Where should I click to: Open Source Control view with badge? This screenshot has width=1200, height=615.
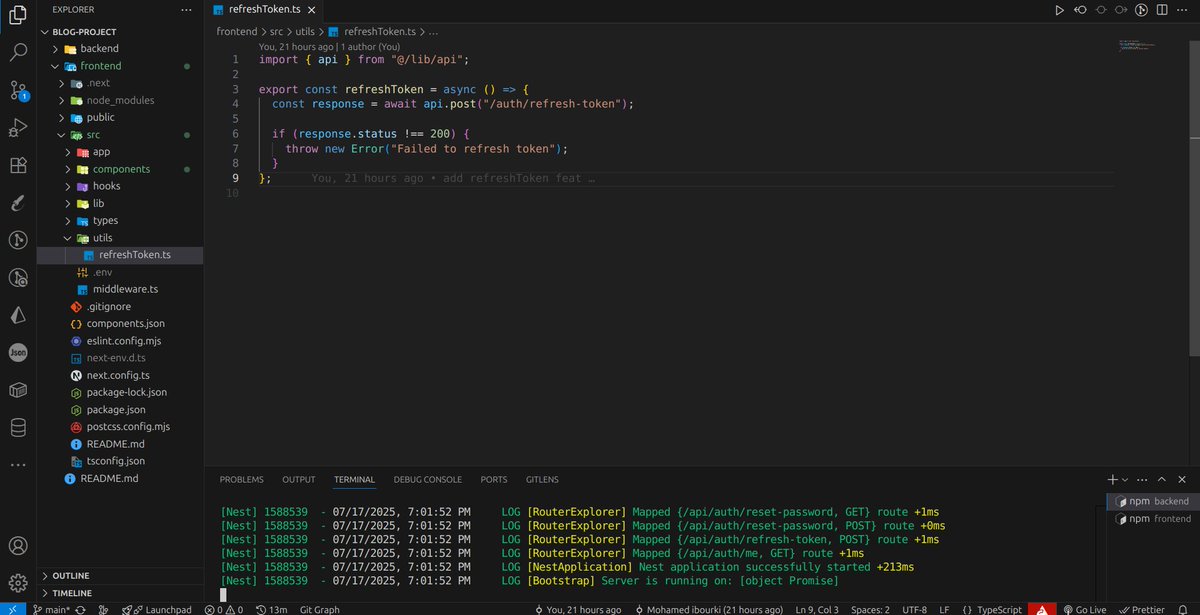point(17,91)
